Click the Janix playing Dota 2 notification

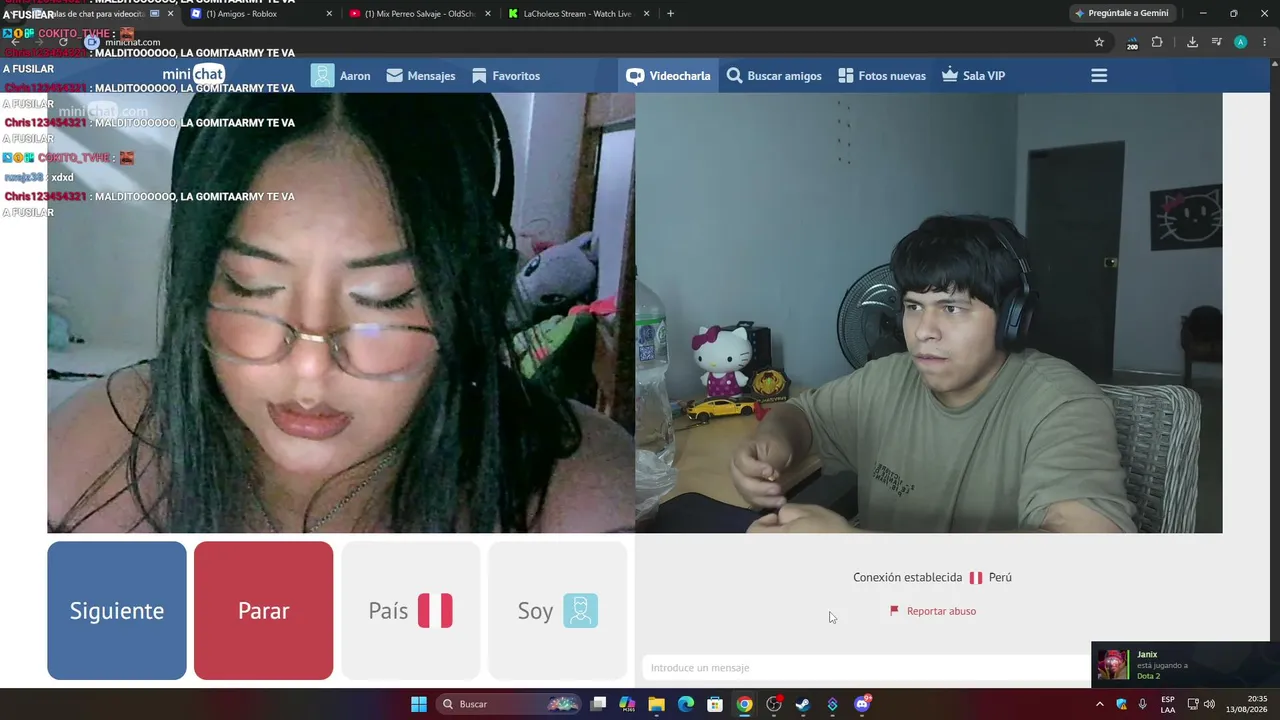[1185, 665]
